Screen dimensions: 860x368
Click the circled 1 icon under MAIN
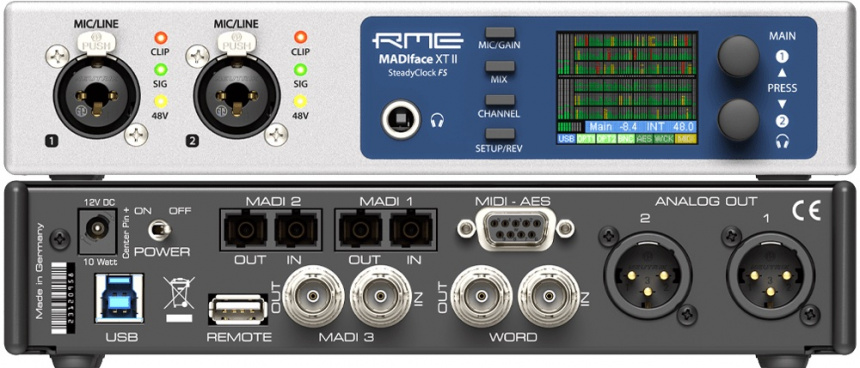tap(782, 56)
